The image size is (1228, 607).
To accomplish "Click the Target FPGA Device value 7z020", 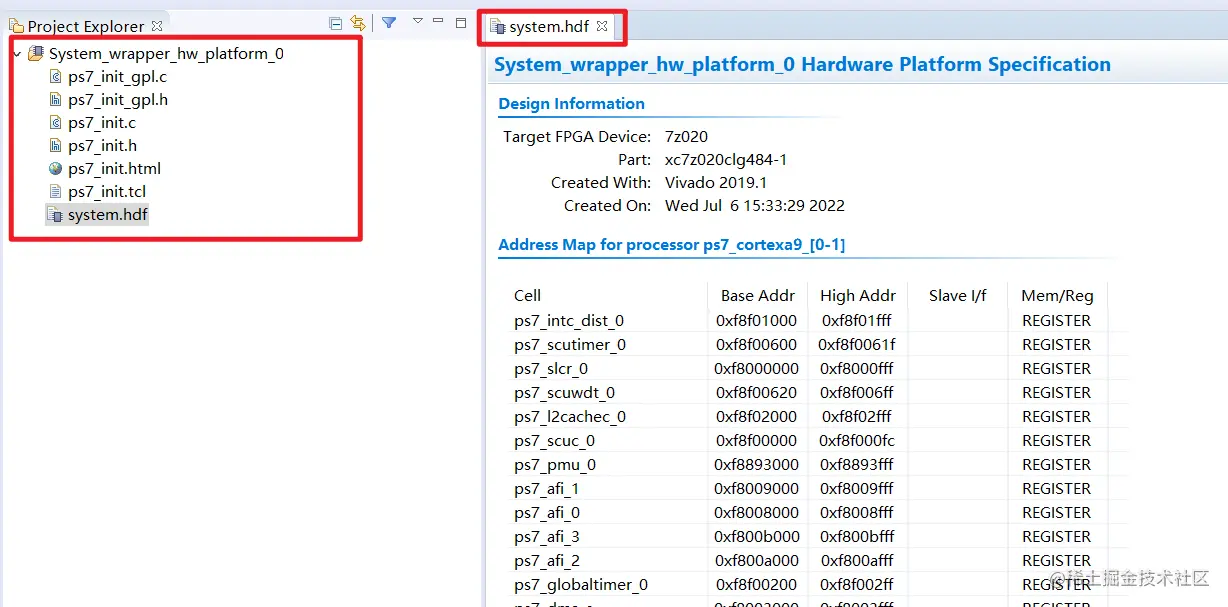I will pyautogui.click(x=686, y=137).
